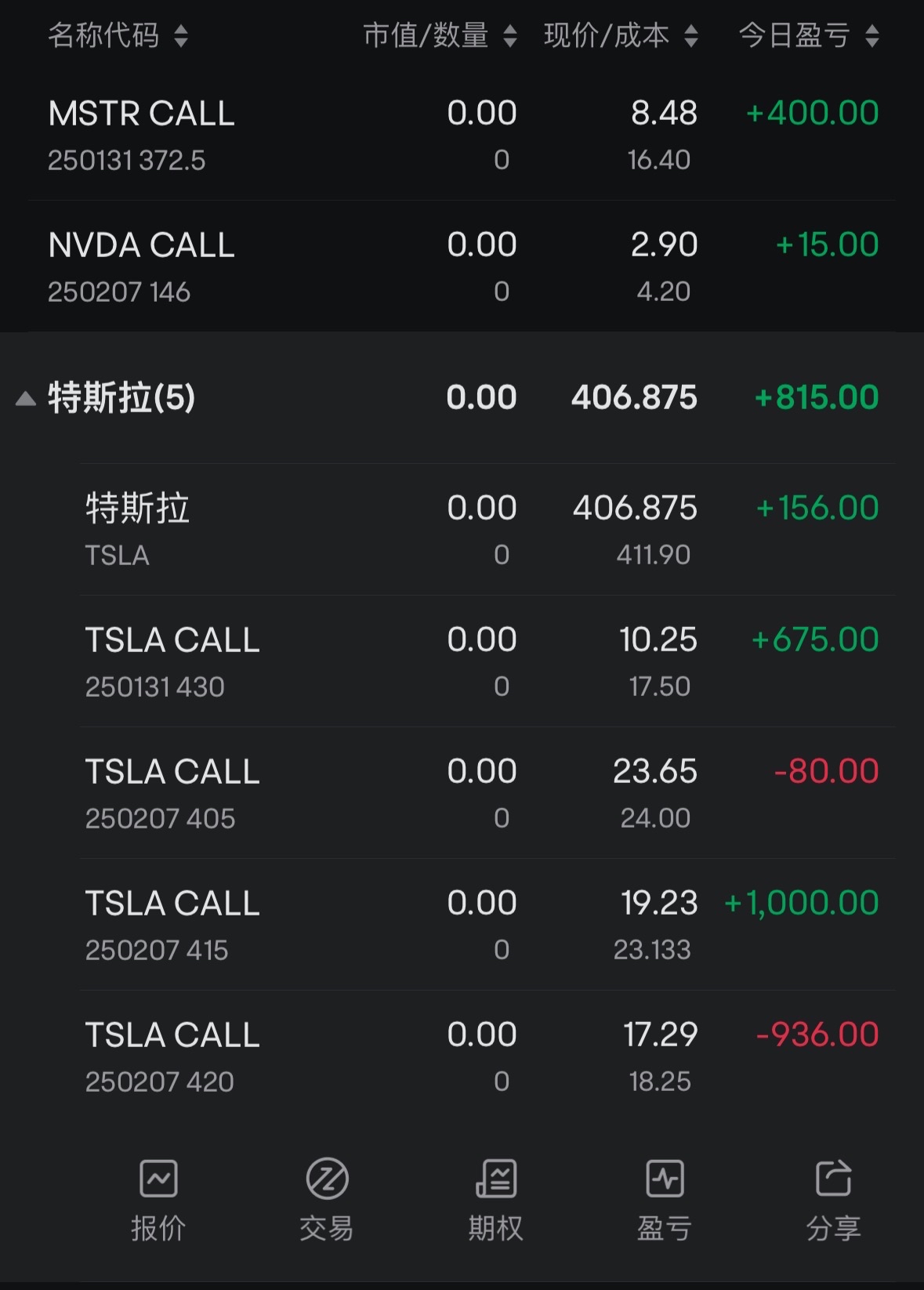Sort by 今日盈亏 arrows

coord(872,36)
